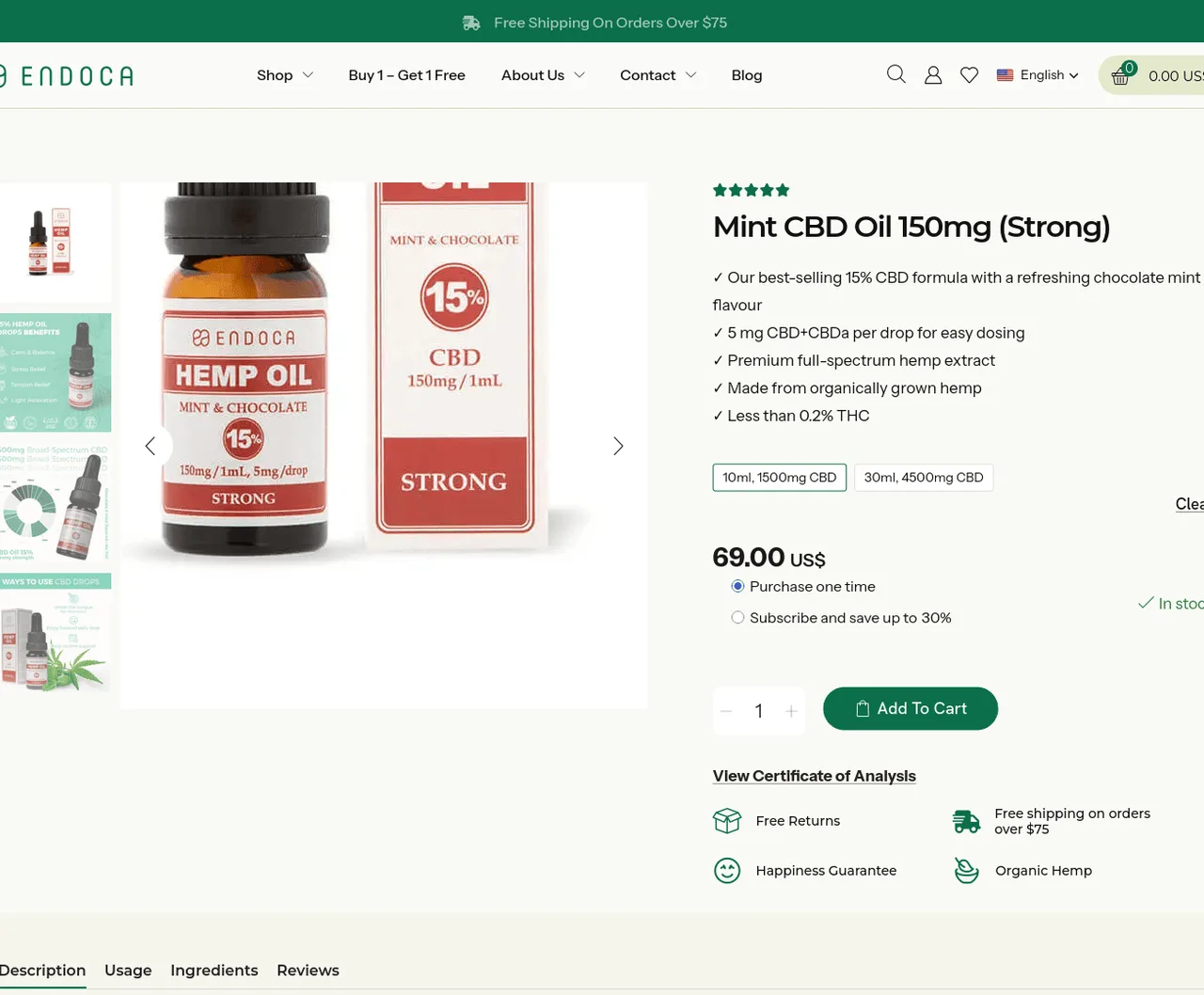Increase quantity with plus button

pyautogui.click(x=791, y=711)
